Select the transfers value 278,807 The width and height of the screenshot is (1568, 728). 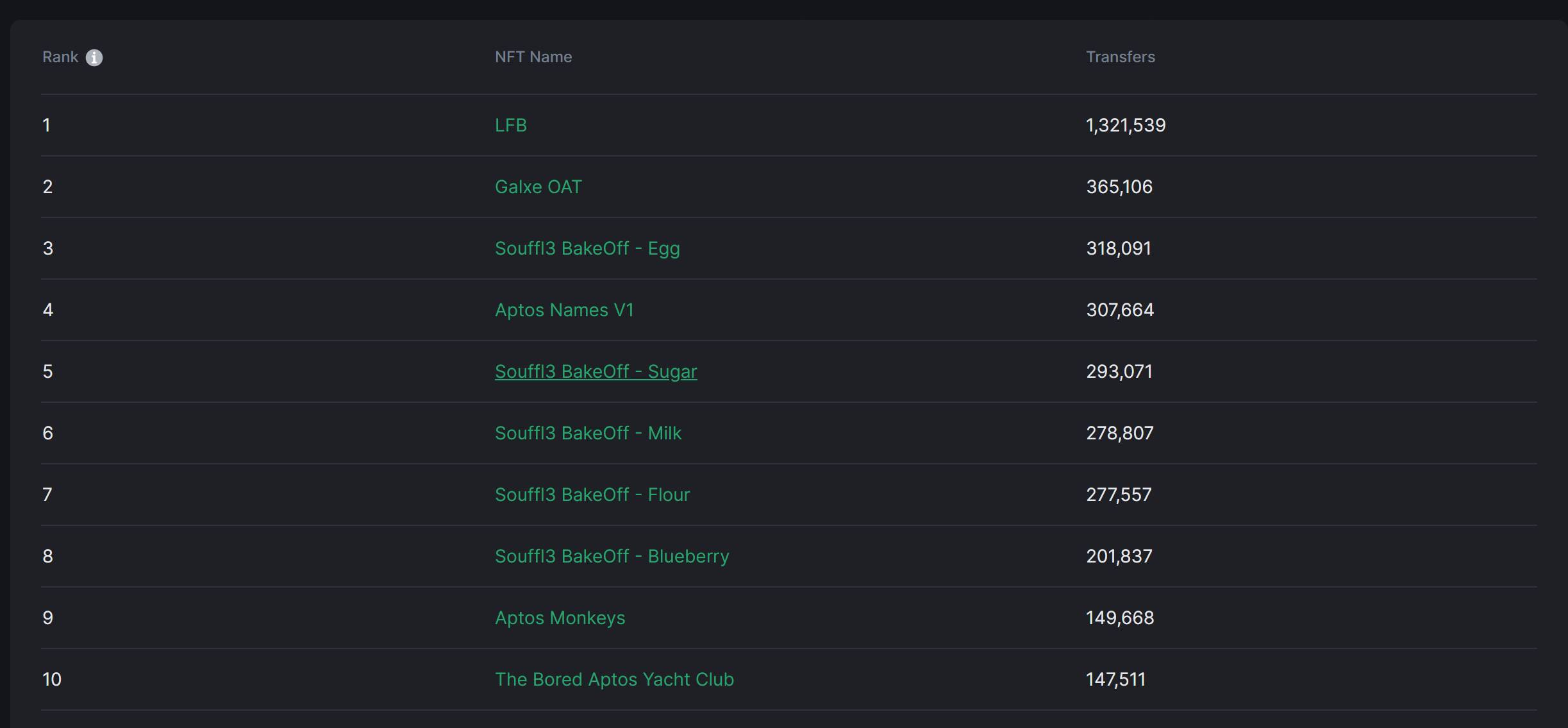click(1120, 433)
